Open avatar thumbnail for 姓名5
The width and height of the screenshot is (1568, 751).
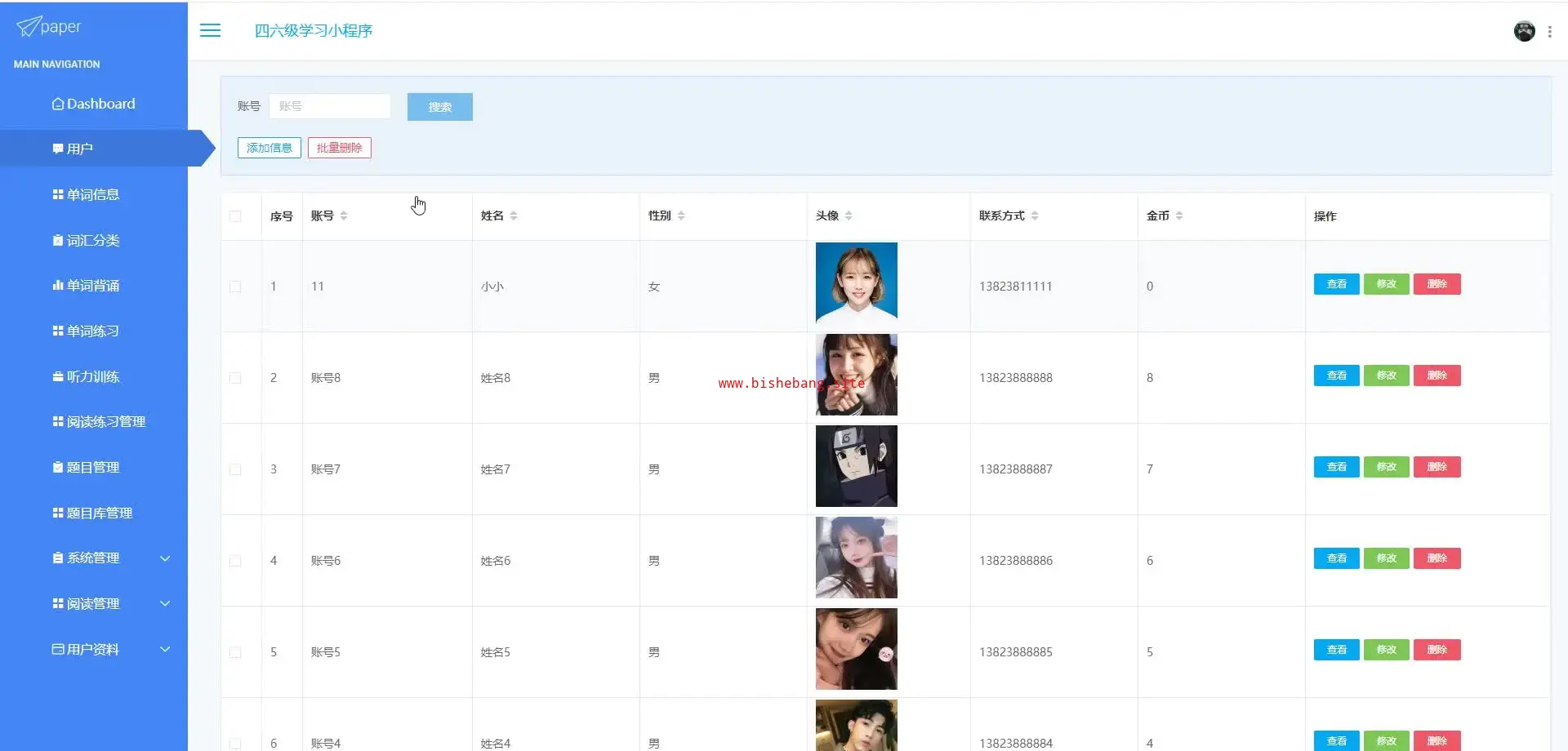(x=857, y=649)
